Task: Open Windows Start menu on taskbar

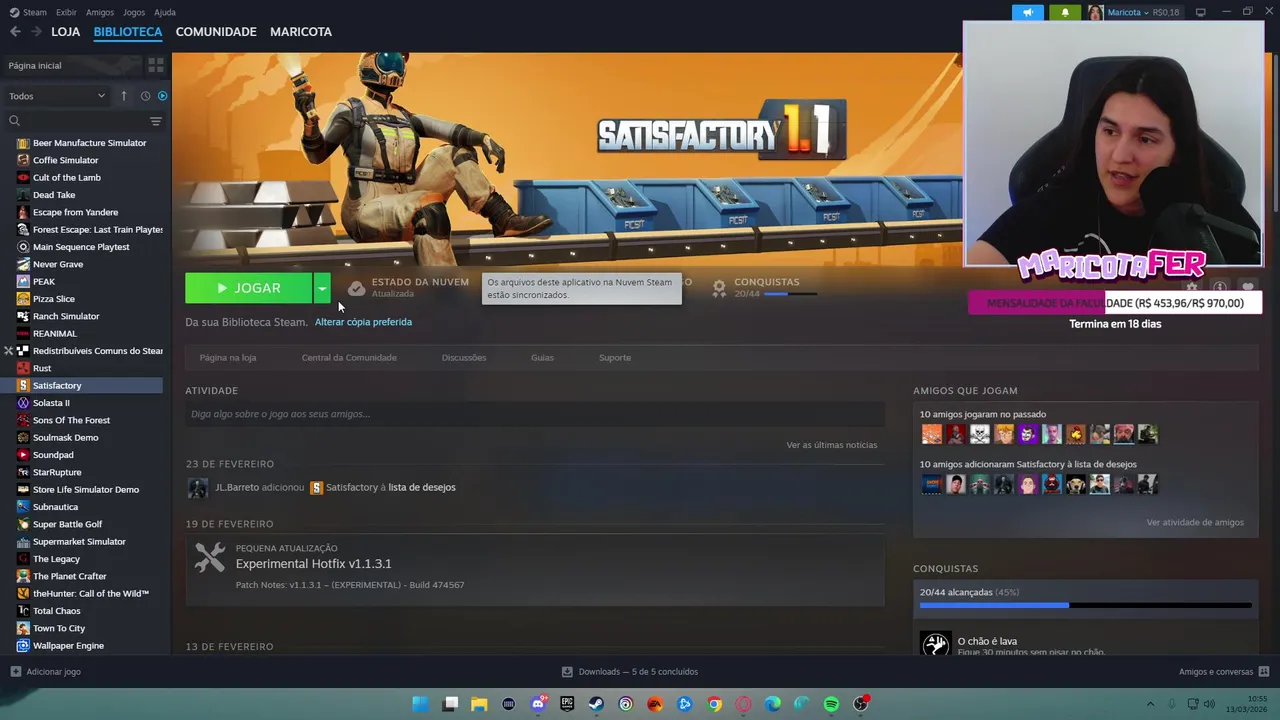Action: (421, 704)
